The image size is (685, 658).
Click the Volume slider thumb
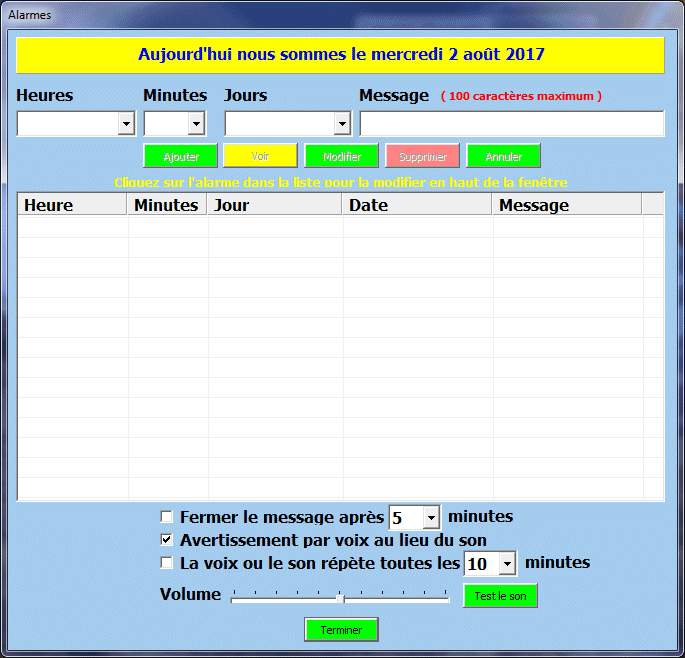(x=340, y=598)
